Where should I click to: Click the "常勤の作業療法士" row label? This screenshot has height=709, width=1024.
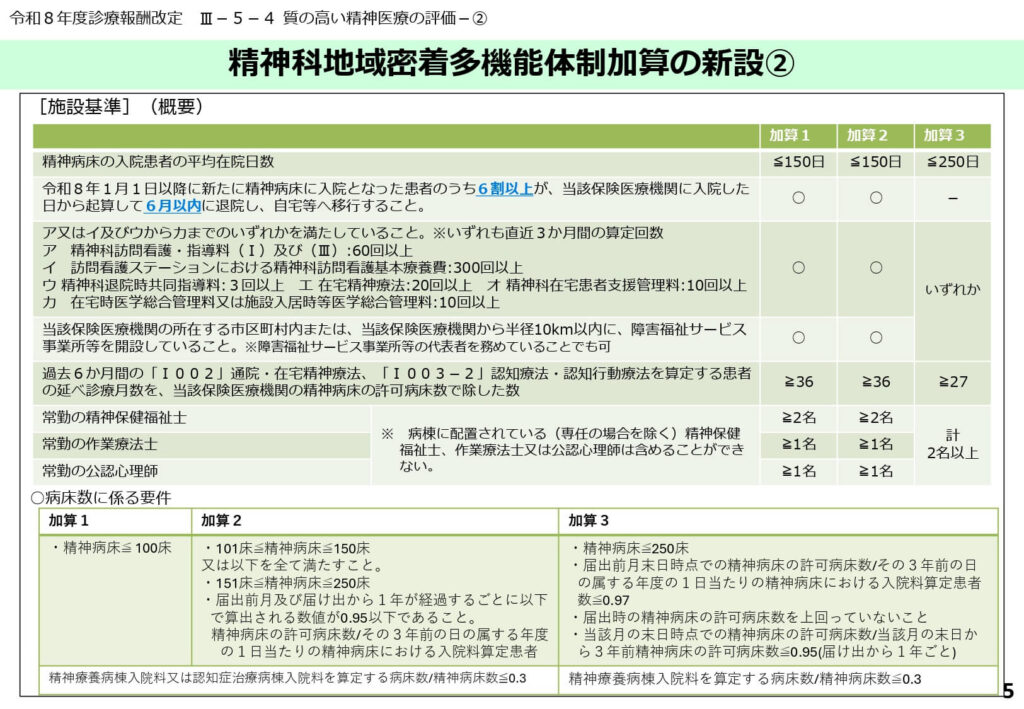pyautogui.click(x=100, y=444)
